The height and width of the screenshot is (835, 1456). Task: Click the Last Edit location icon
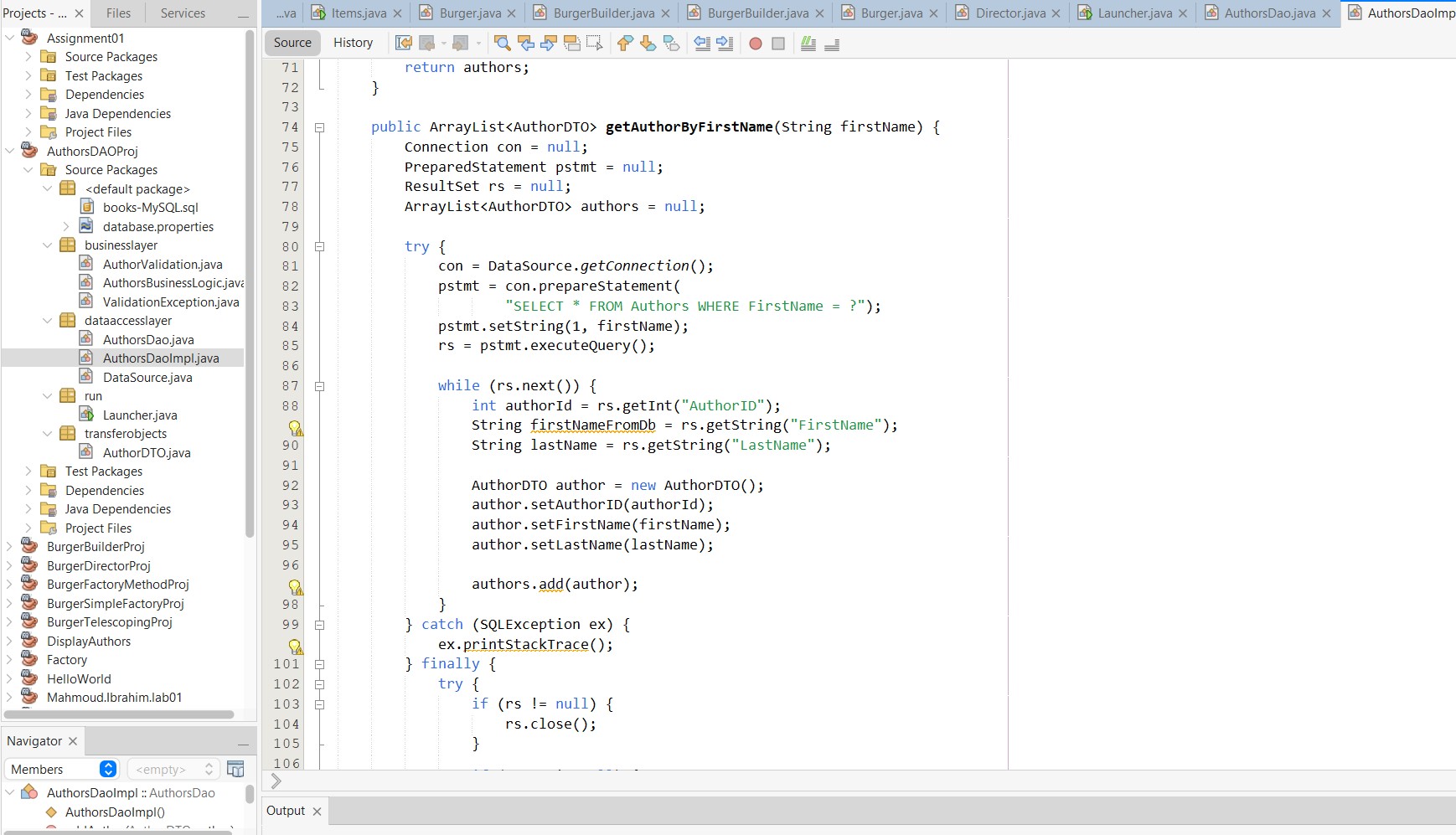click(x=404, y=44)
